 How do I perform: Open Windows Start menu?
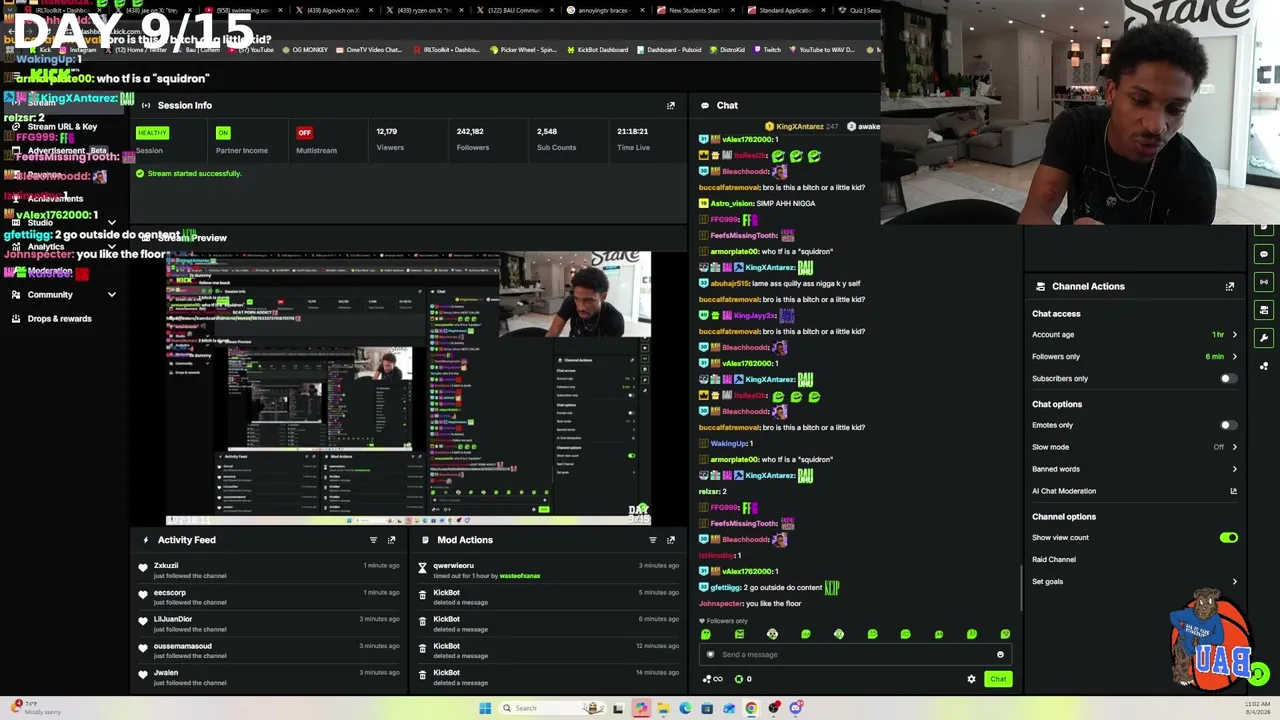(x=485, y=708)
